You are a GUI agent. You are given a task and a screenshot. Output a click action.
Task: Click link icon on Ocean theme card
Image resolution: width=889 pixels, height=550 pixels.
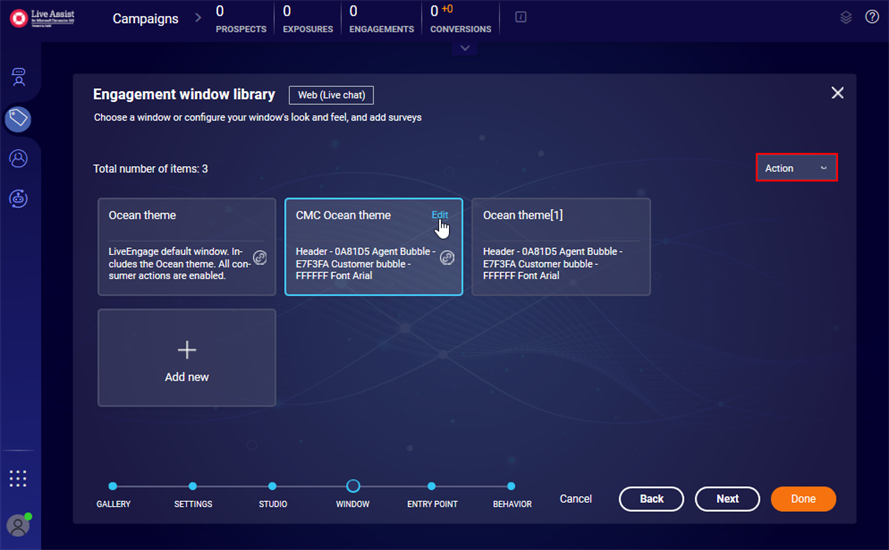click(x=260, y=257)
